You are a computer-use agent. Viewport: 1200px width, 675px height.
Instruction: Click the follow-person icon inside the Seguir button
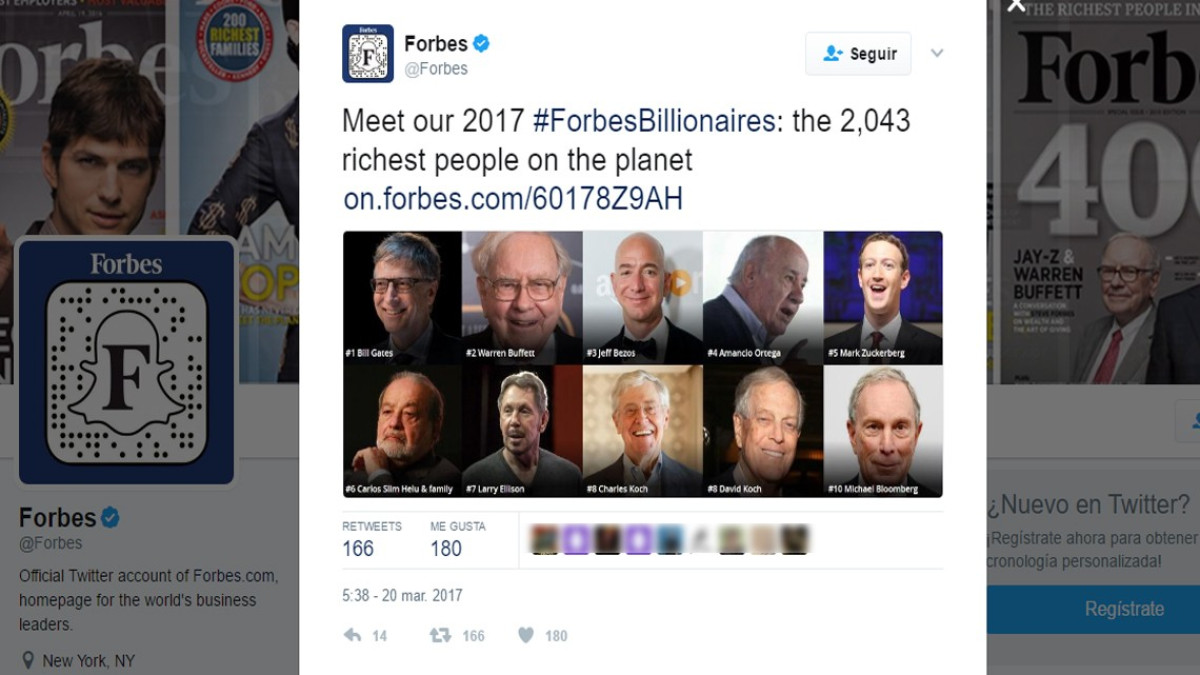(830, 54)
